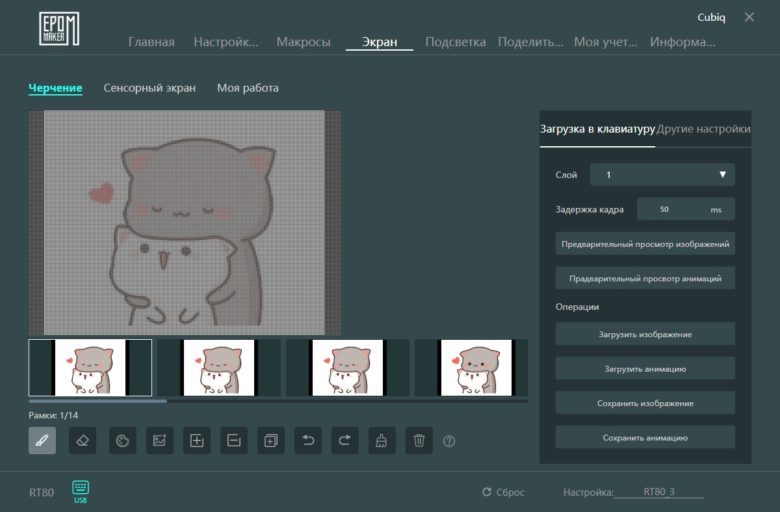Click the Cubiq account name
780x512 pixels.
711,17
